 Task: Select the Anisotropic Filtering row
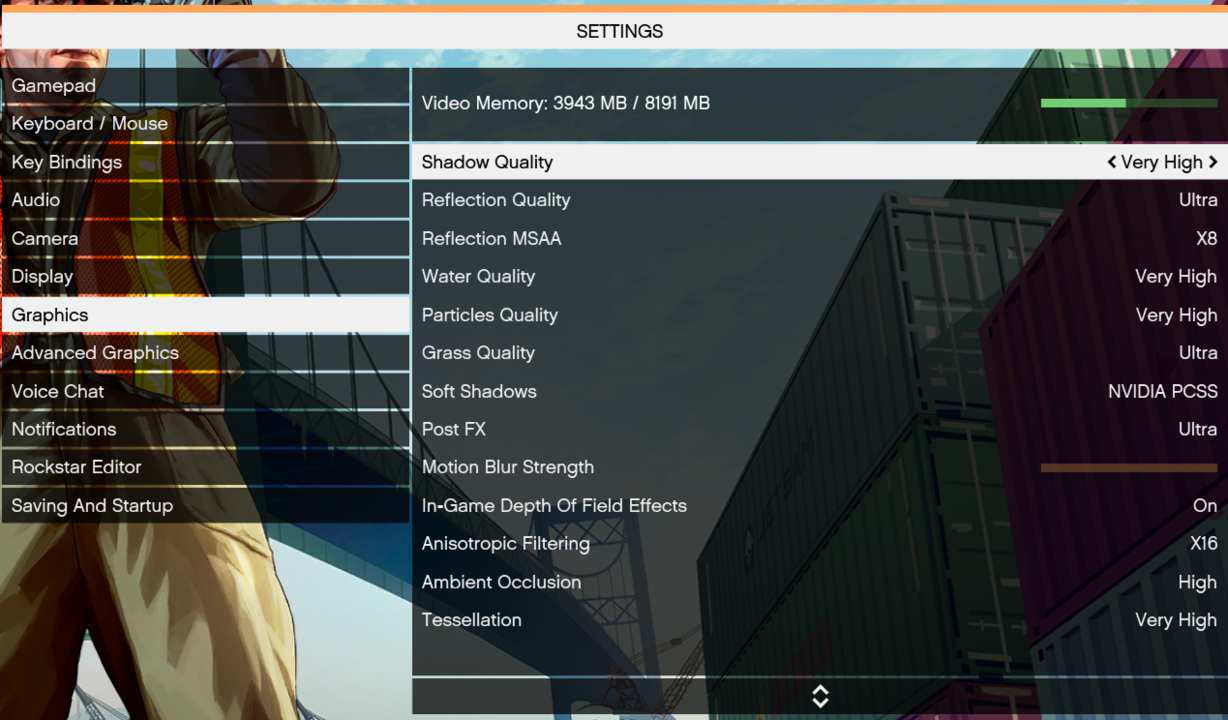[x=820, y=544]
